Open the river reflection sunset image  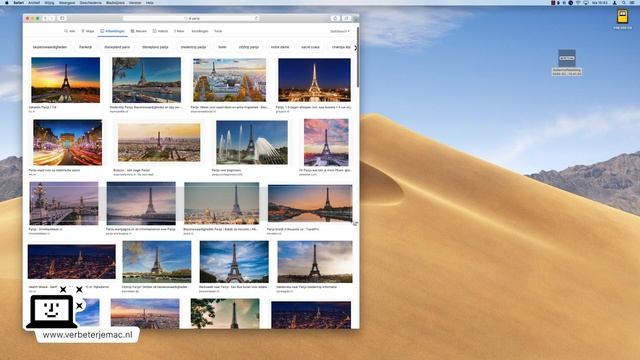(310, 204)
